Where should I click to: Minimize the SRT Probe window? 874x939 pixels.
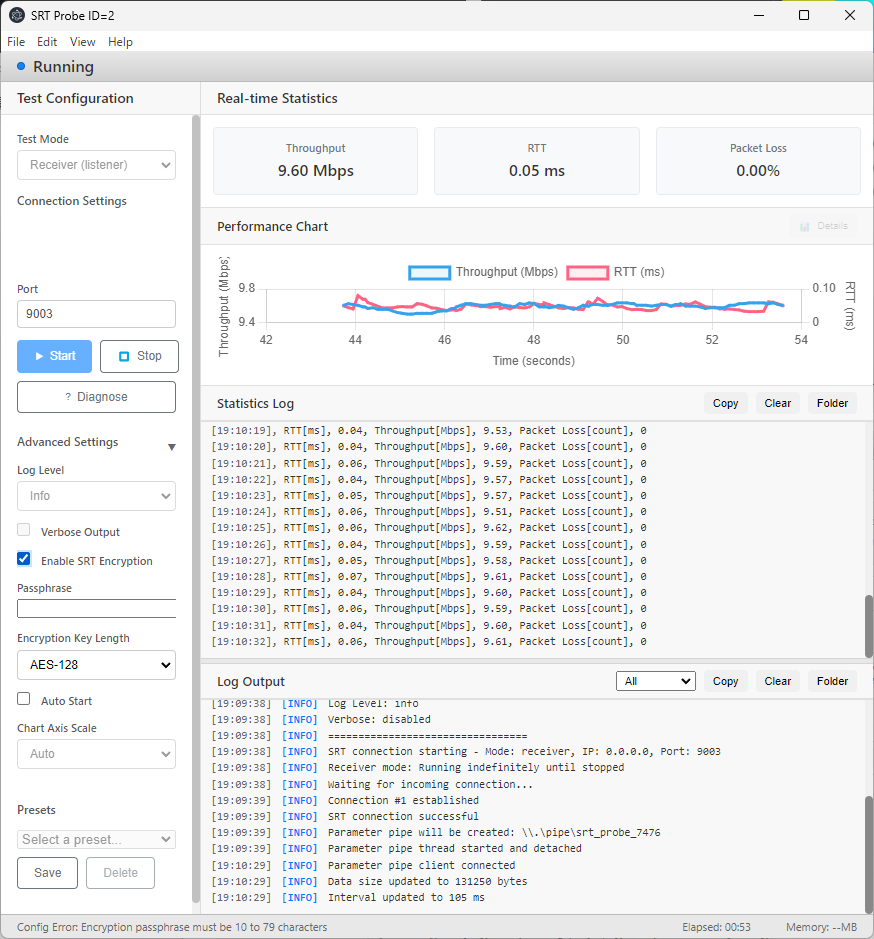click(759, 16)
